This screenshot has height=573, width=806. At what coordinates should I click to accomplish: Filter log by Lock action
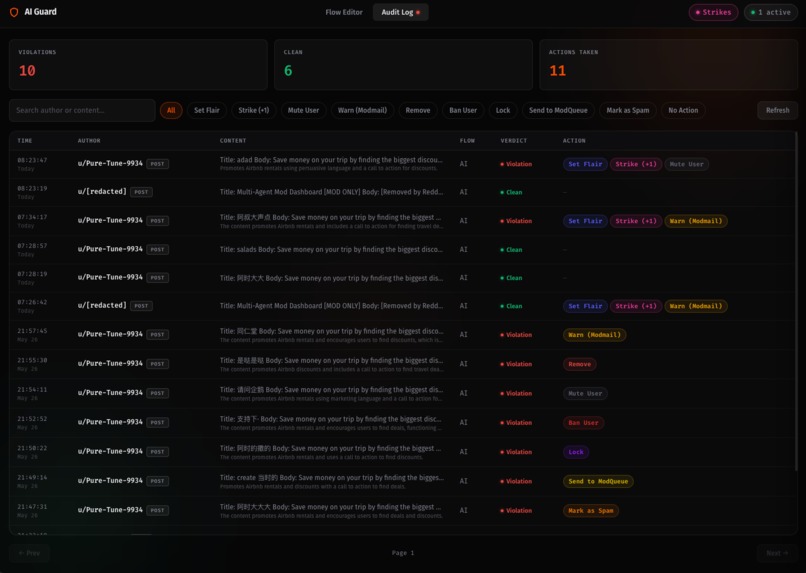click(x=503, y=110)
